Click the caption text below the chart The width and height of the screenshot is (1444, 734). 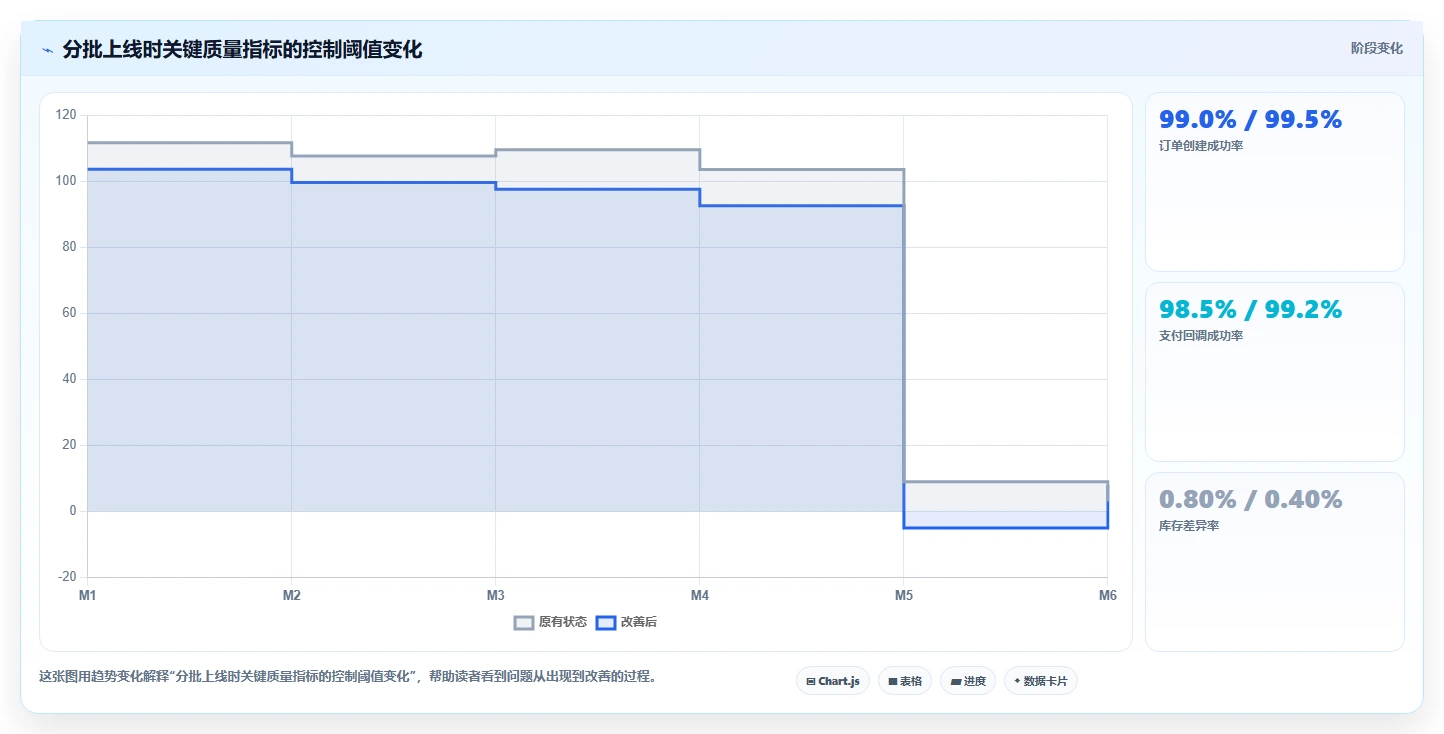pyautogui.click(x=349, y=677)
